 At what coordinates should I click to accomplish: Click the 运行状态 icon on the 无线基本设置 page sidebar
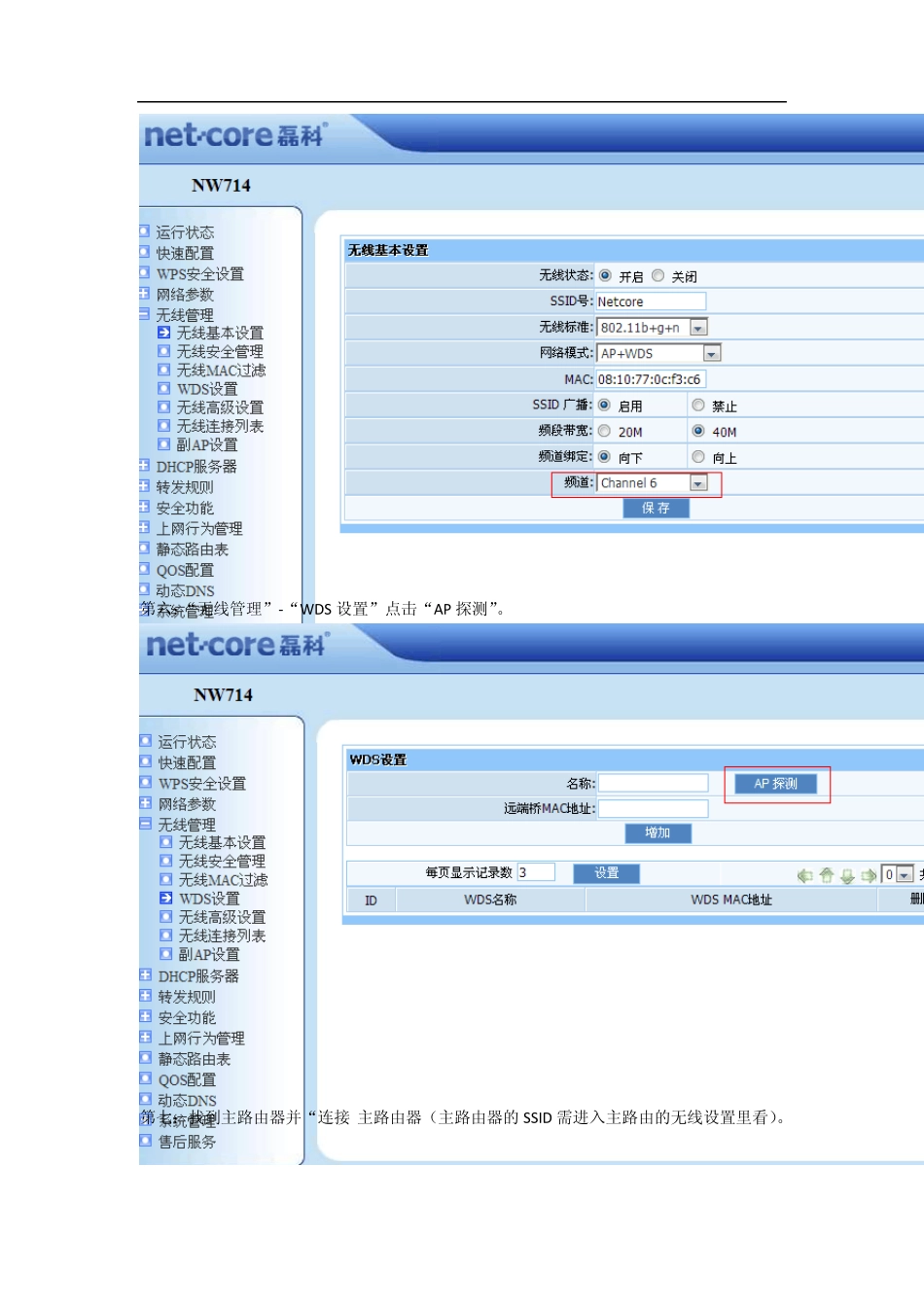[x=144, y=231]
